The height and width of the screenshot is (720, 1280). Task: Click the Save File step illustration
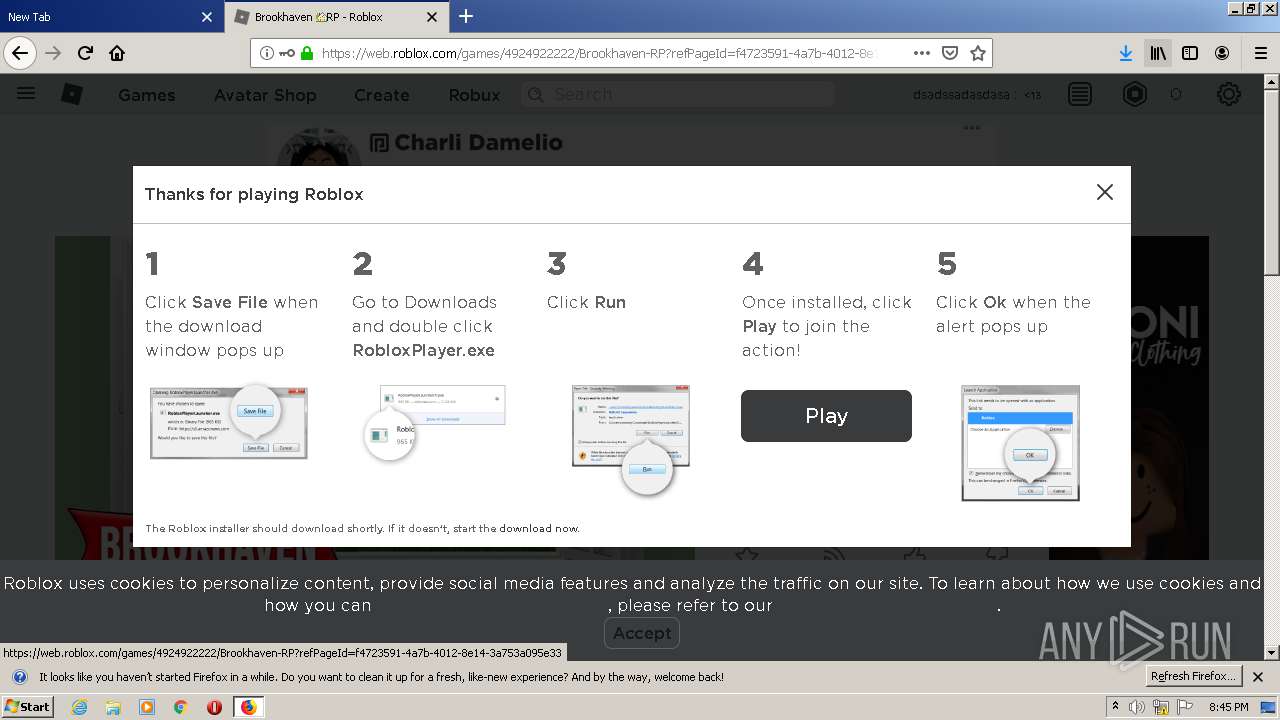229,422
